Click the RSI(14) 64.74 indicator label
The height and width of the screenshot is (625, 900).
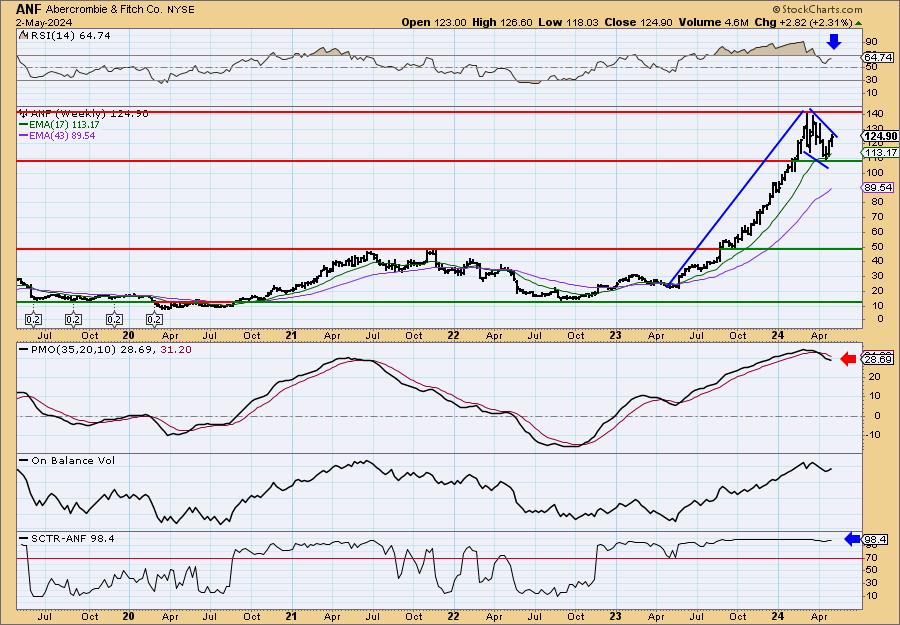(65, 36)
